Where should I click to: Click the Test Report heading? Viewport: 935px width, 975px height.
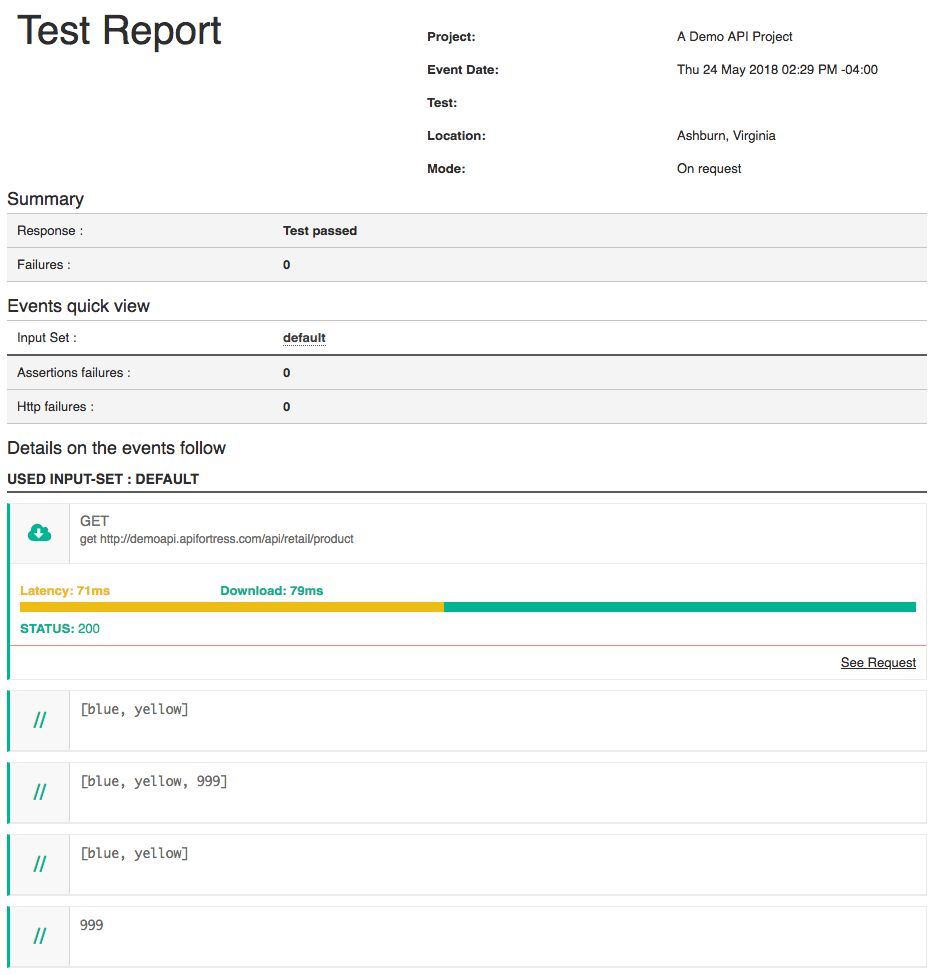[119, 31]
